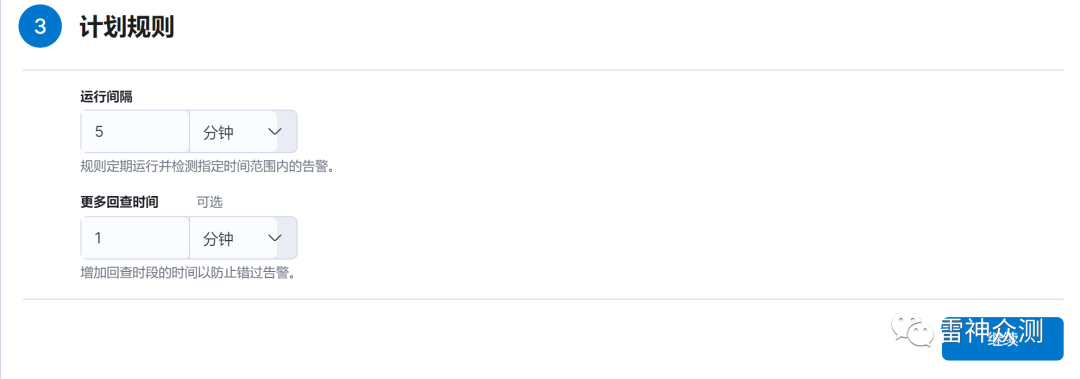Click the blue 继续 button
This screenshot has width=1080, height=379.
coord(1002,339)
